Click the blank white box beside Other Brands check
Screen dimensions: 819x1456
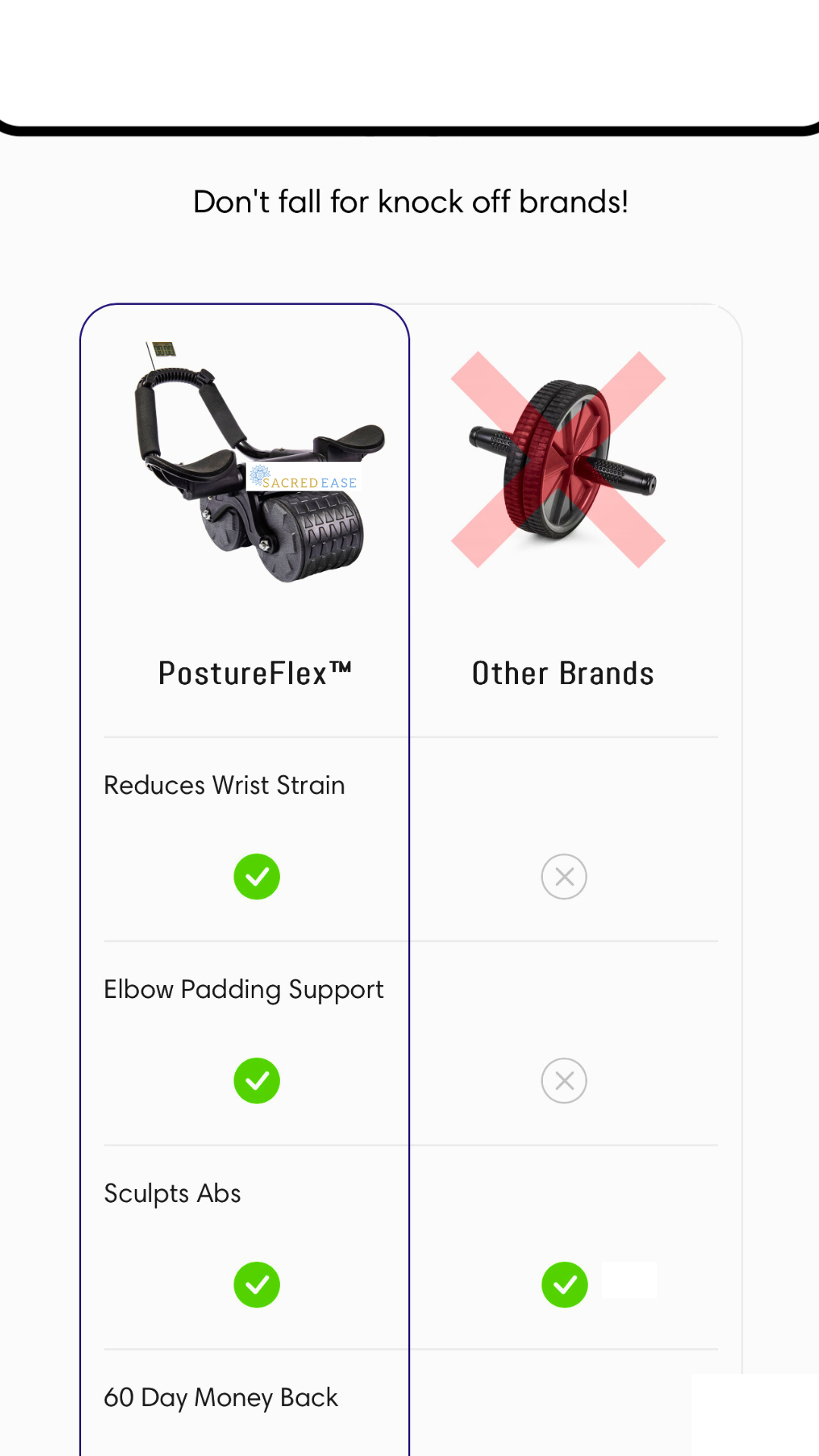629,1280
